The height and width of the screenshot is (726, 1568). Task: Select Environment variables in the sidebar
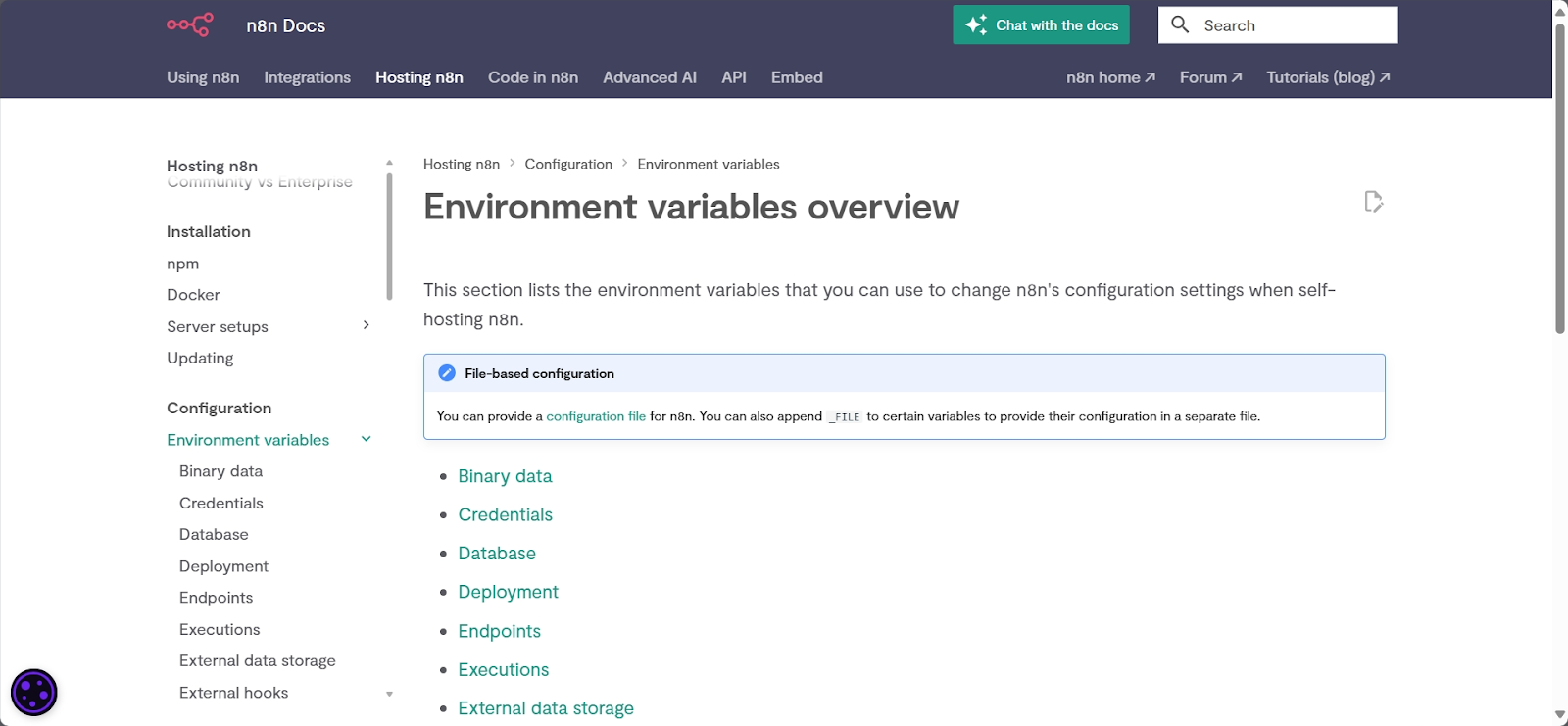pos(248,440)
